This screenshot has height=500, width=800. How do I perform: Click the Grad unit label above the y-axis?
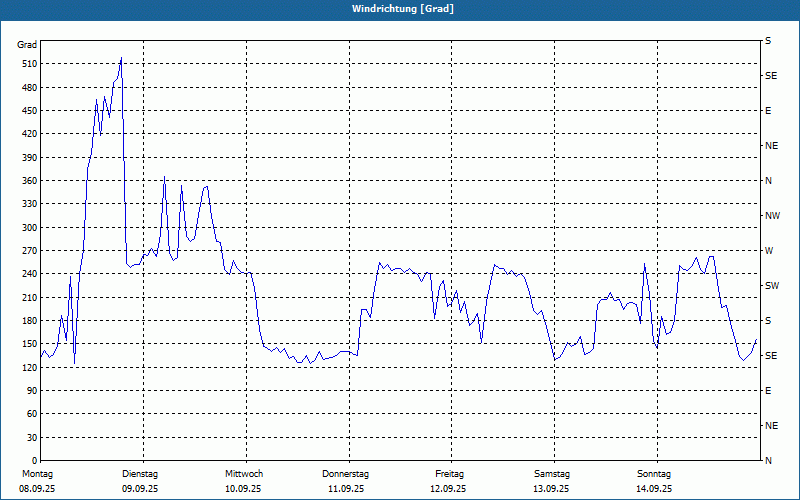[27, 45]
